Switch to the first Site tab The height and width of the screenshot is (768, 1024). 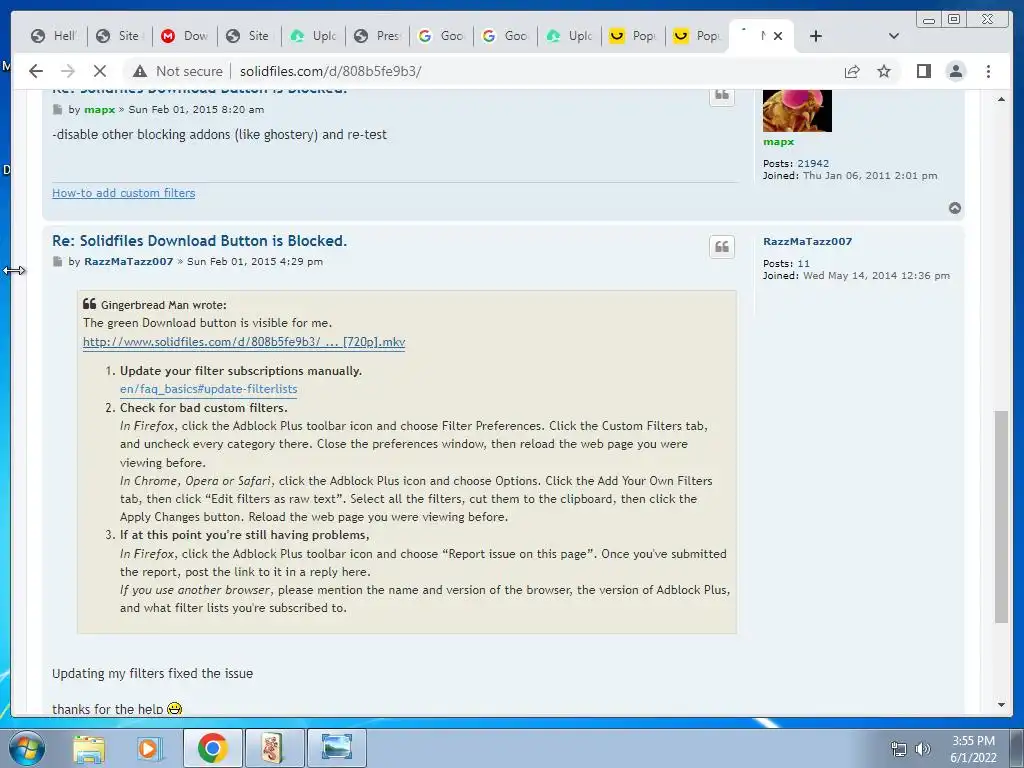[120, 36]
